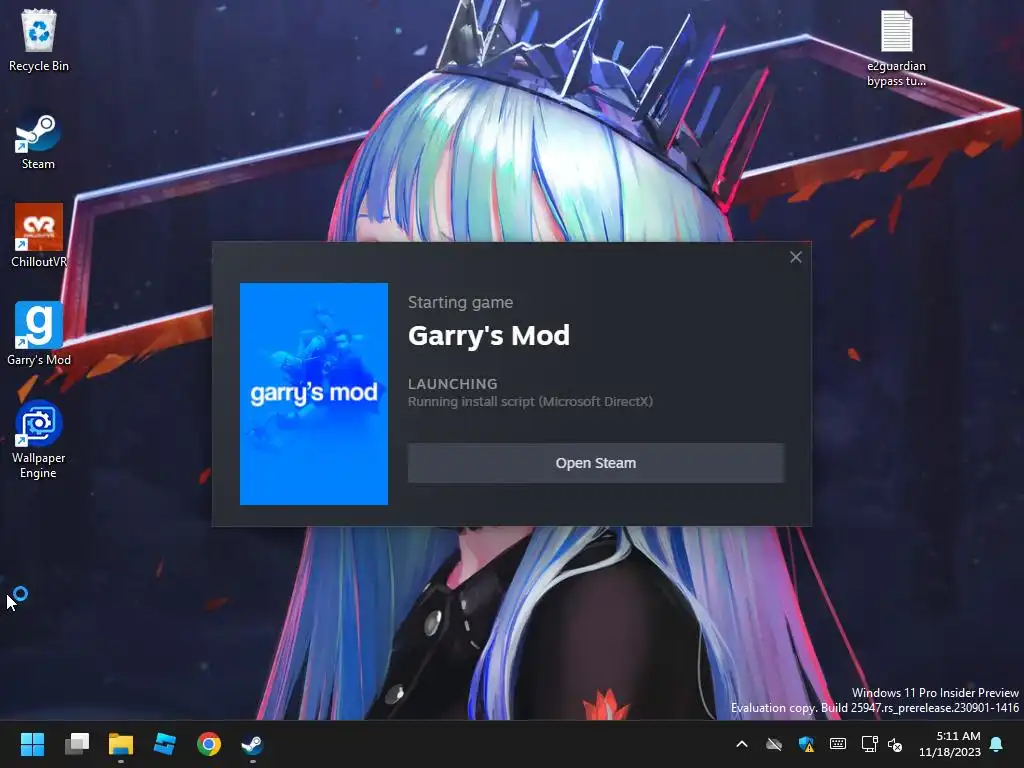
Task: Select the Steam desktop shortcut
Action: [38, 141]
